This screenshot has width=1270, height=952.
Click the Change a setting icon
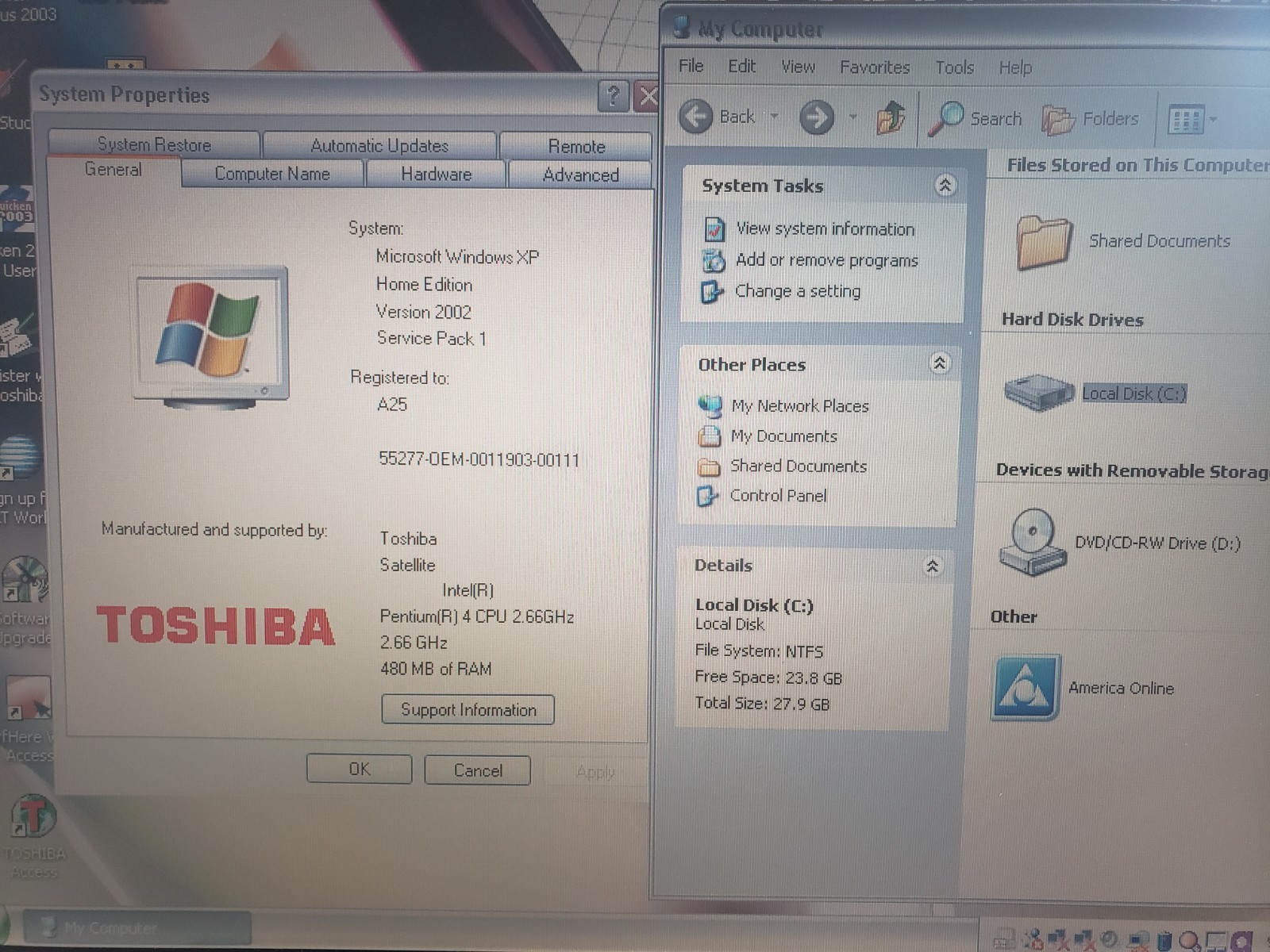click(x=710, y=292)
